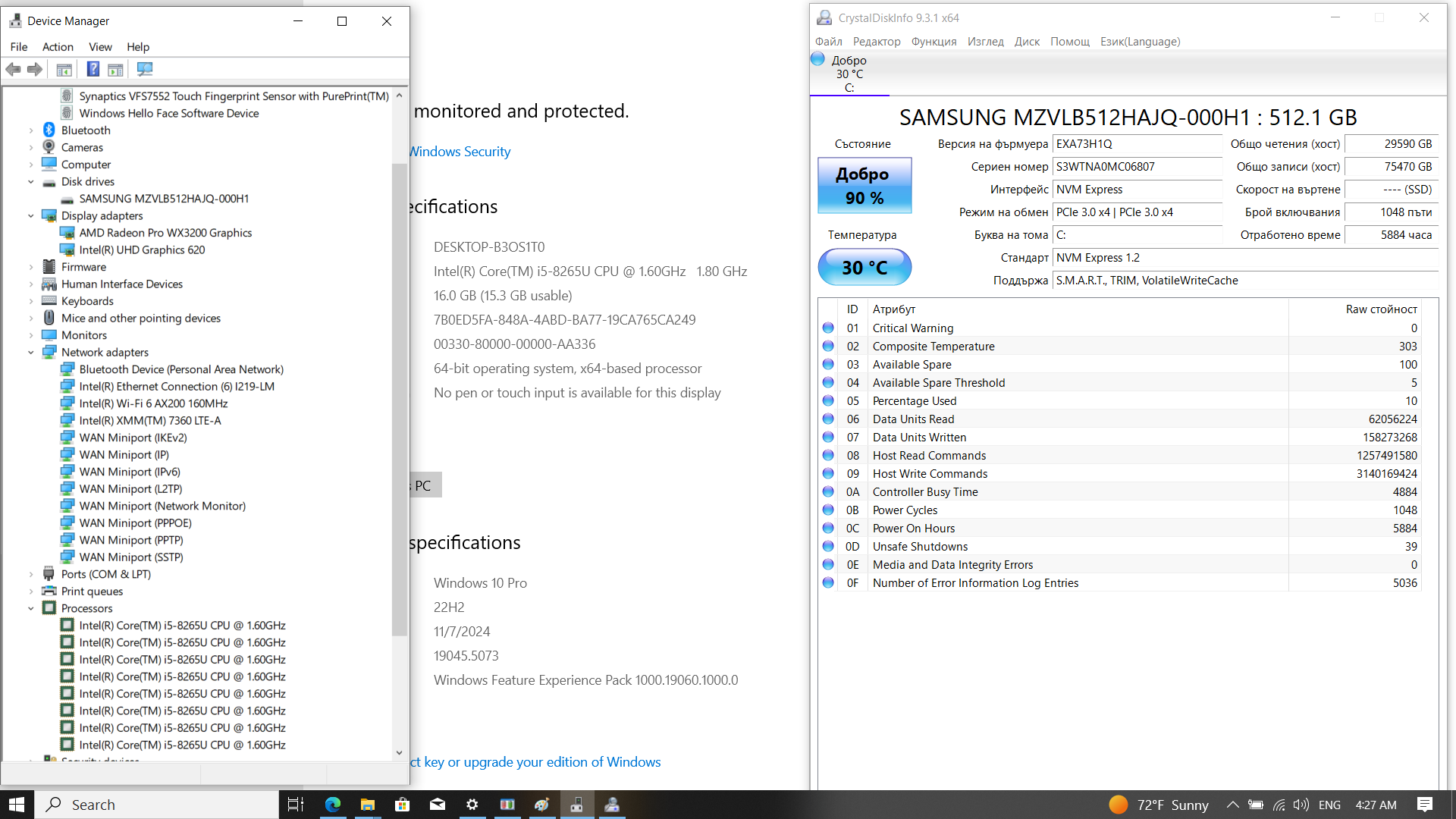
Task: Select WAN Miniport (PPPOE) adapter
Action: point(135,522)
